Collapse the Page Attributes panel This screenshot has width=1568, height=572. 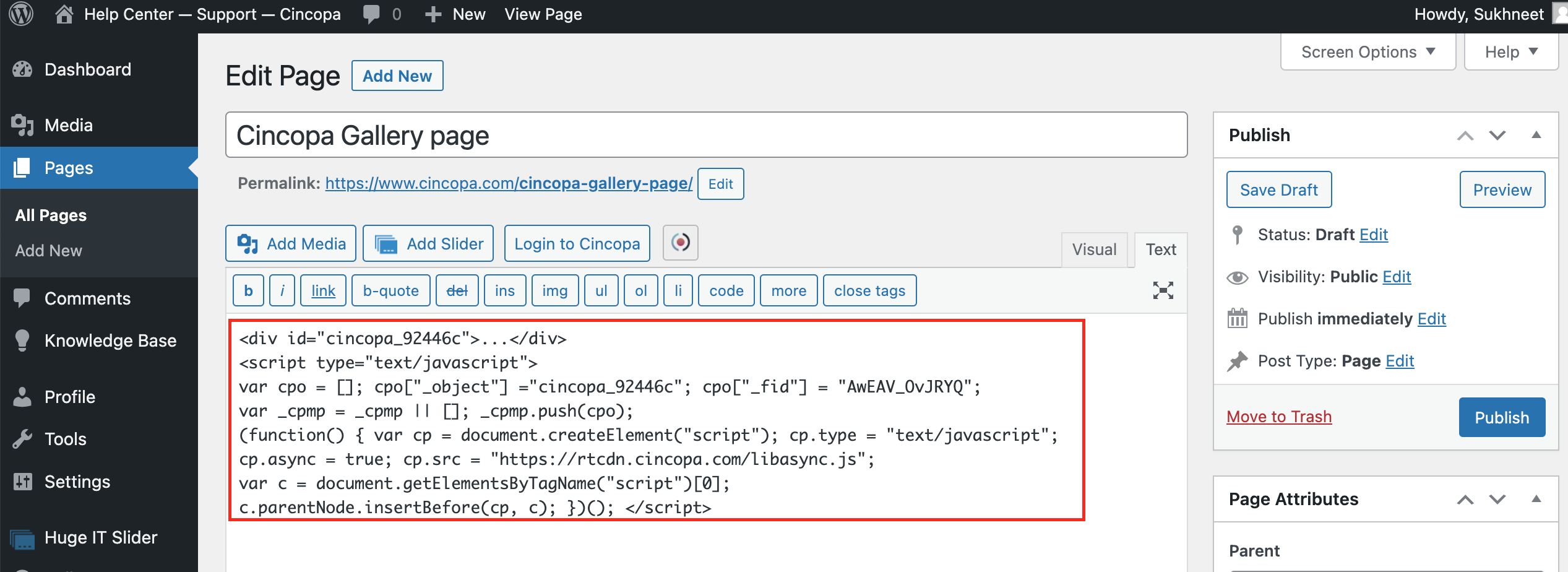point(1536,499)
